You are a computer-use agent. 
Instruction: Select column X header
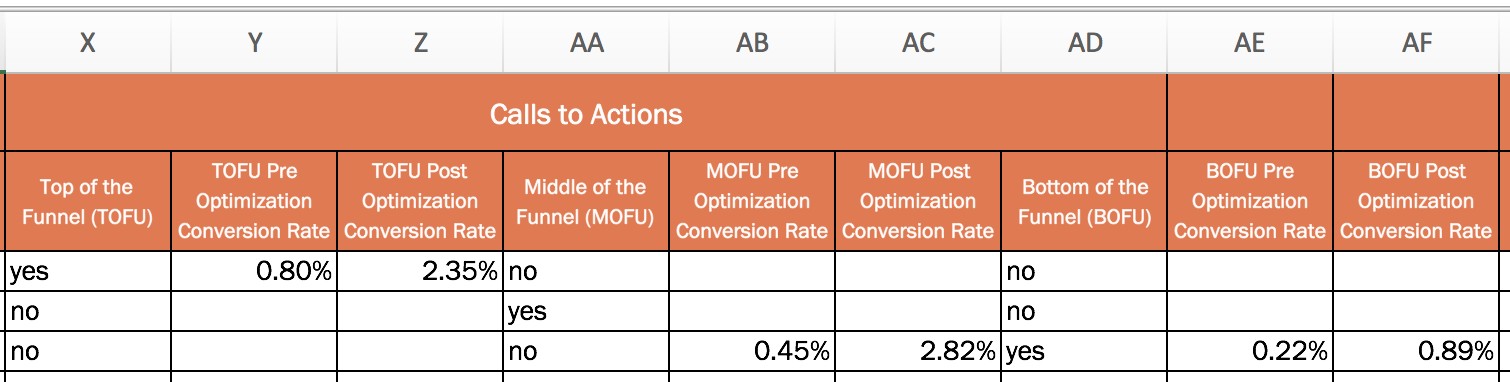tap(88, 42)
